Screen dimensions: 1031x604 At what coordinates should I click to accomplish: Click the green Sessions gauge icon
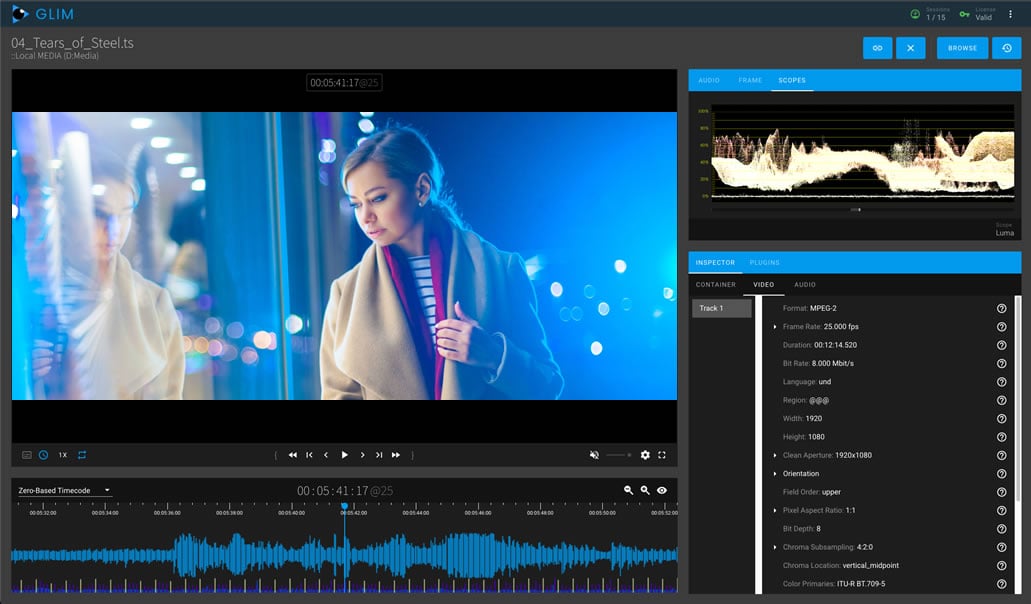[x=915, y=14]
